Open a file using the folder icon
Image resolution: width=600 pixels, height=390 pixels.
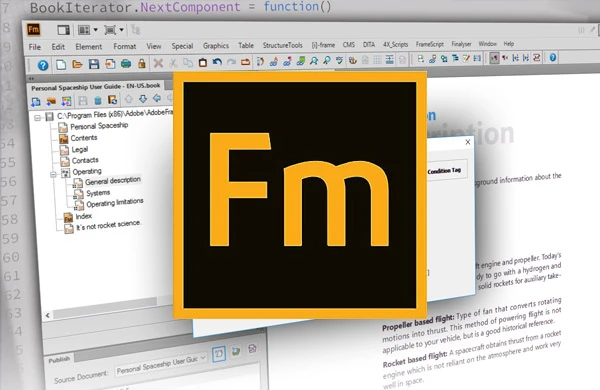[77, 64]
